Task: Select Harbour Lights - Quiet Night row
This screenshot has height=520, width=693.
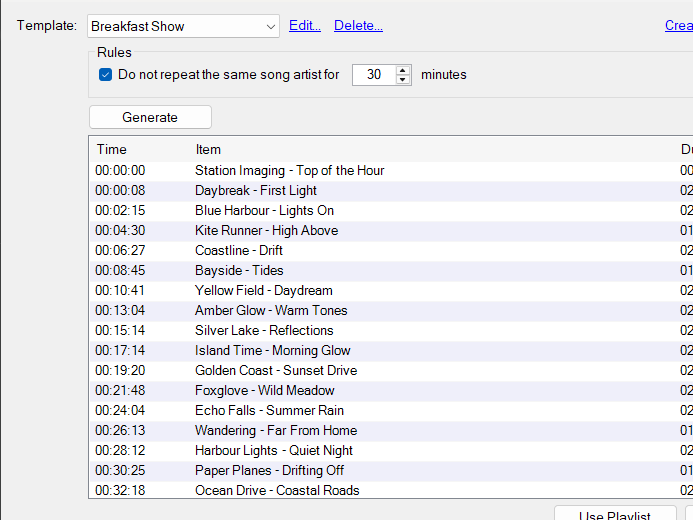Action: 391,451
